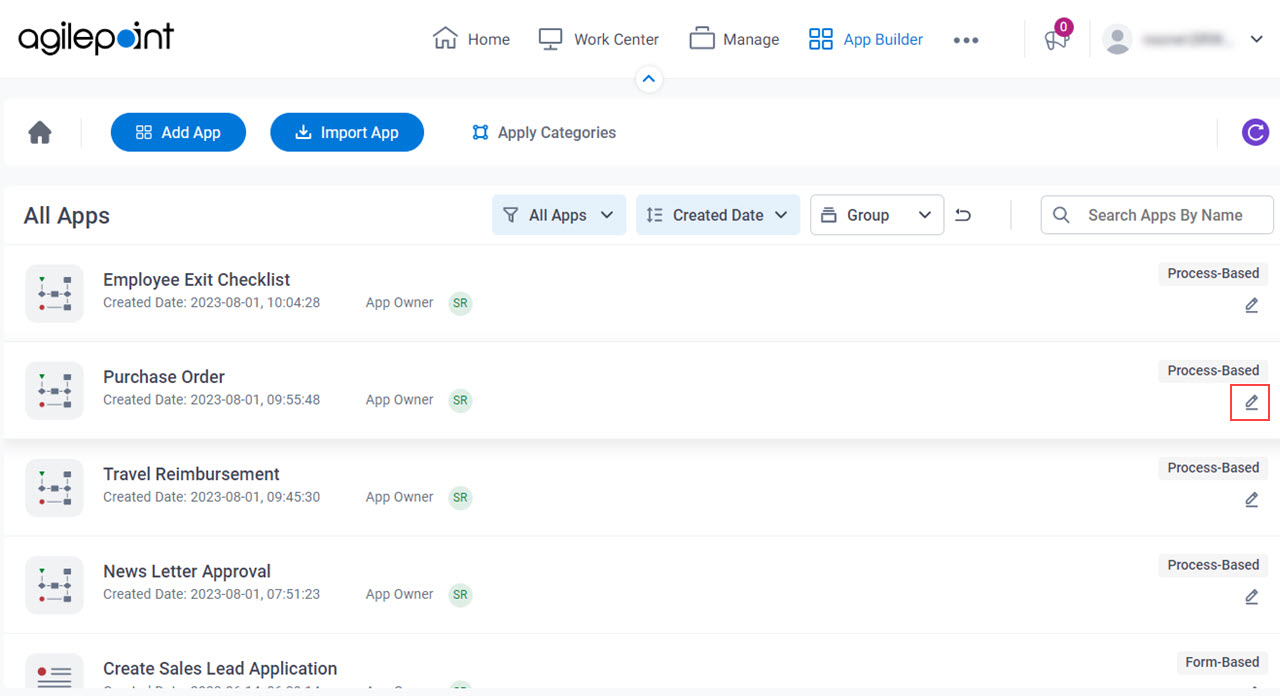Open the Employee Exit Checklist app
Screen dimensions: 1280x696
pyautogui.click(x=196, y=279)
